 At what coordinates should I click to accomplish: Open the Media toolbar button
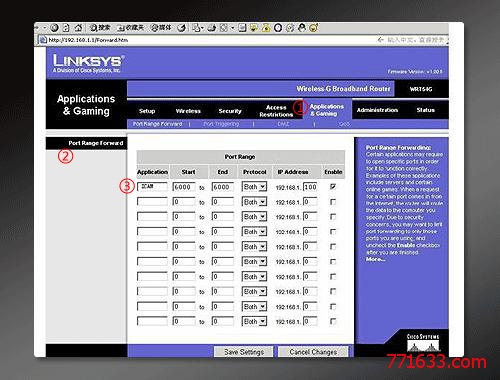point(161,28)
